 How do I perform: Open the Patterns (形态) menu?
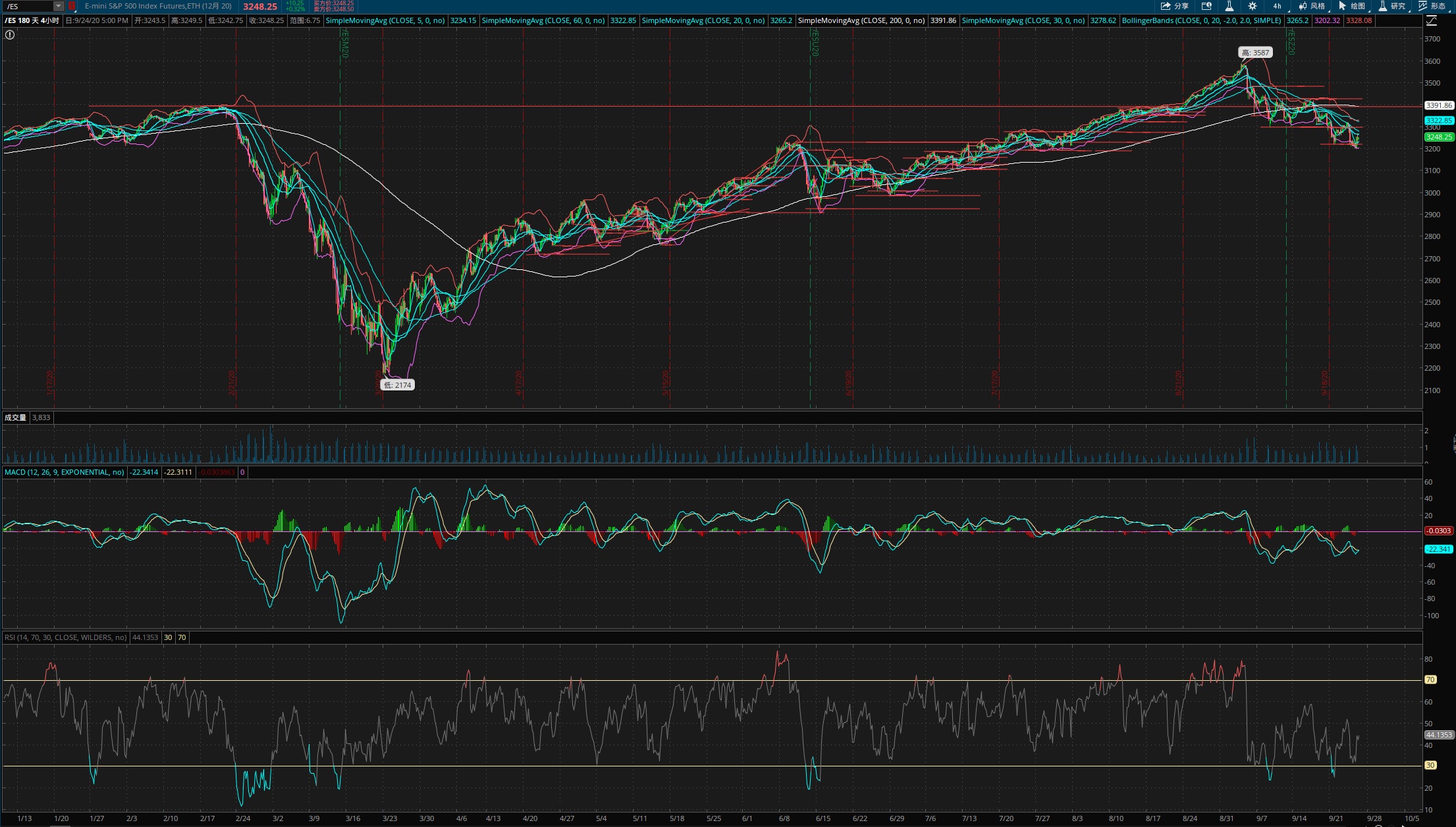click(1432, 6)
